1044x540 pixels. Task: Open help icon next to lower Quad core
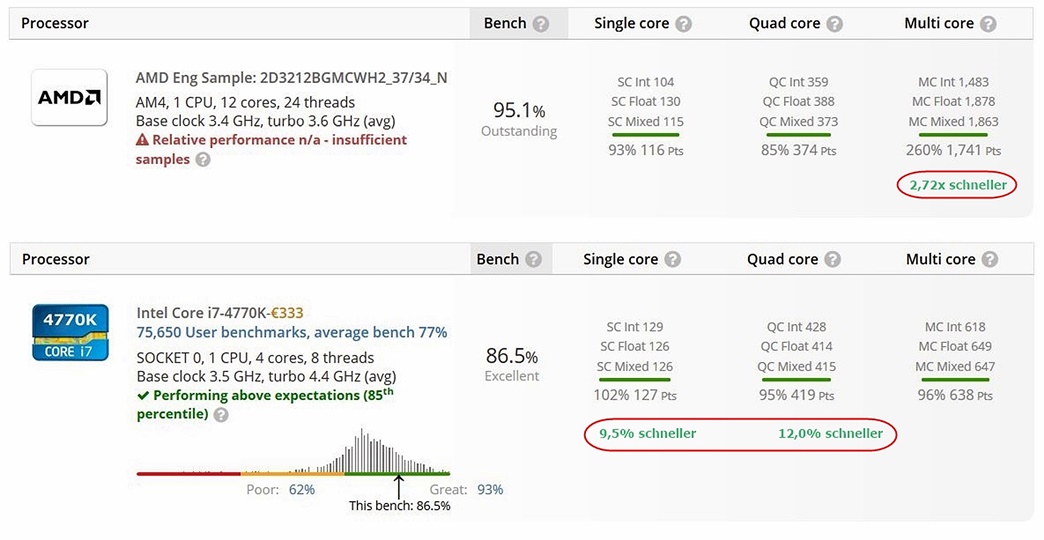832,260
